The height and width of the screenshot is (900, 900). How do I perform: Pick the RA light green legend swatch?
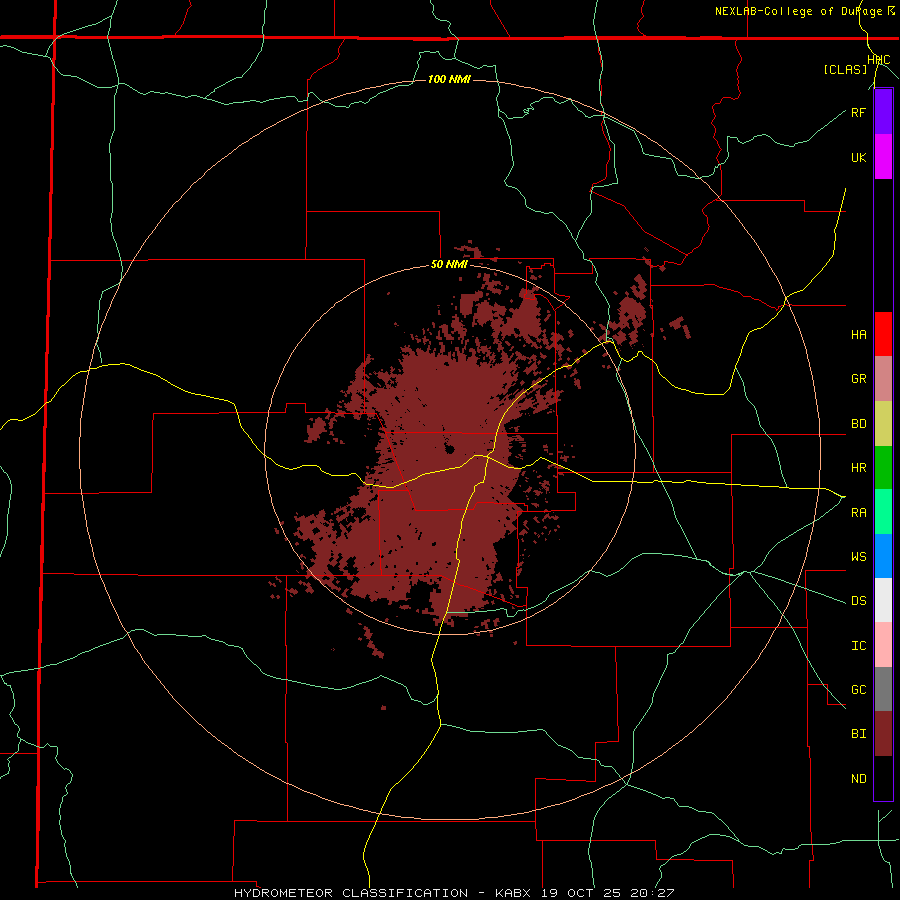[883, 512]
